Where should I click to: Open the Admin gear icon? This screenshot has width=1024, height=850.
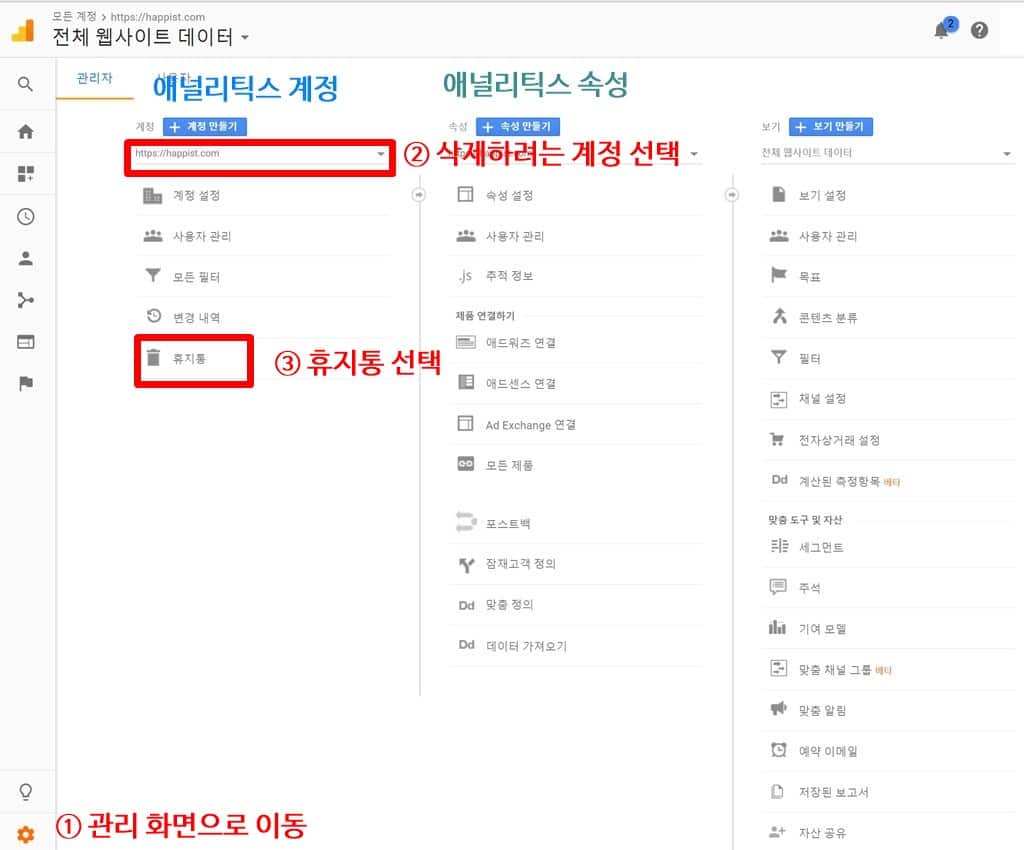(x=27, y=832)
